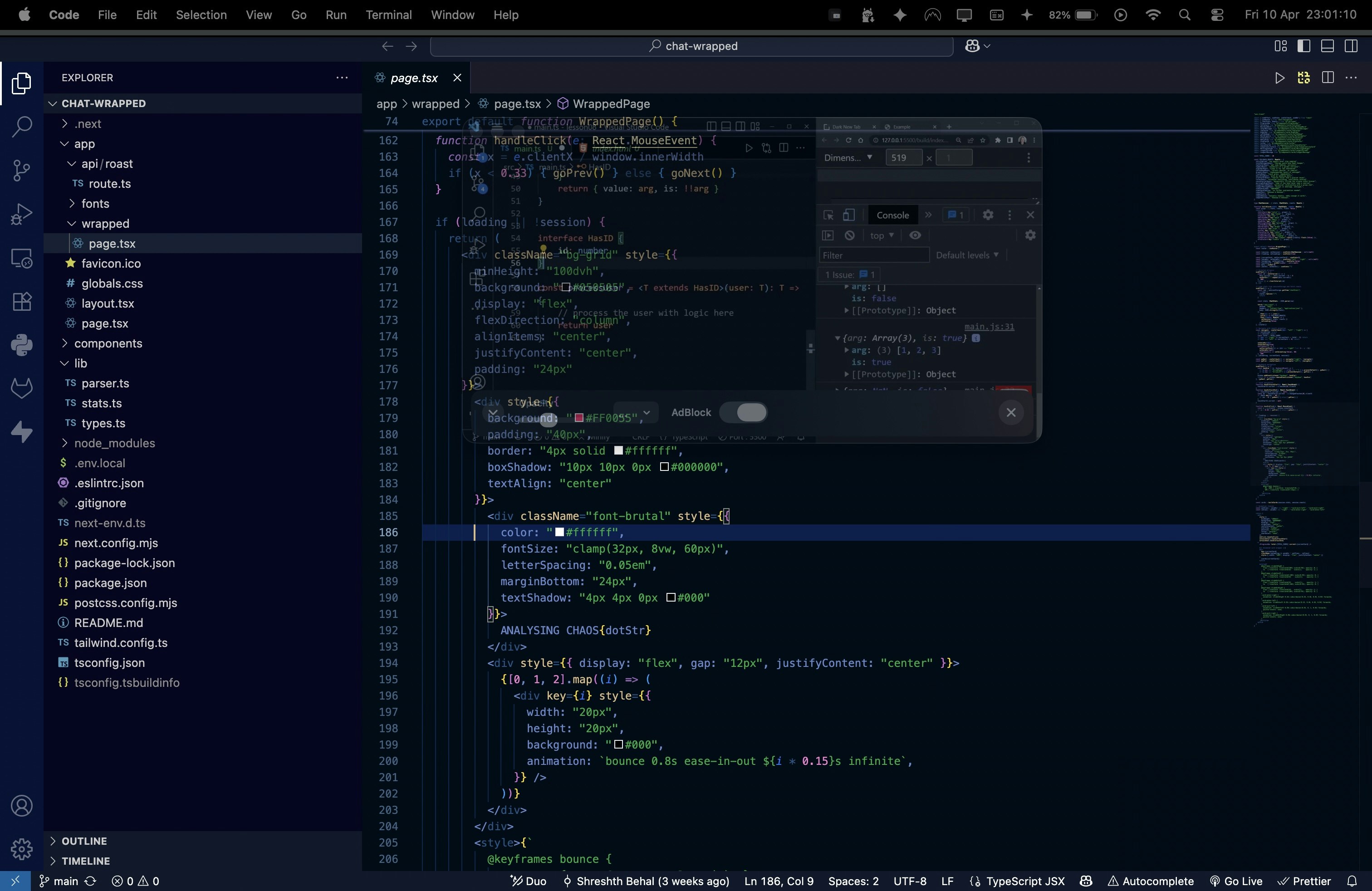Viewport: 1372px width, 891px height.
Task: Open Source Control view in activity bar
Action: pos(21,170)
